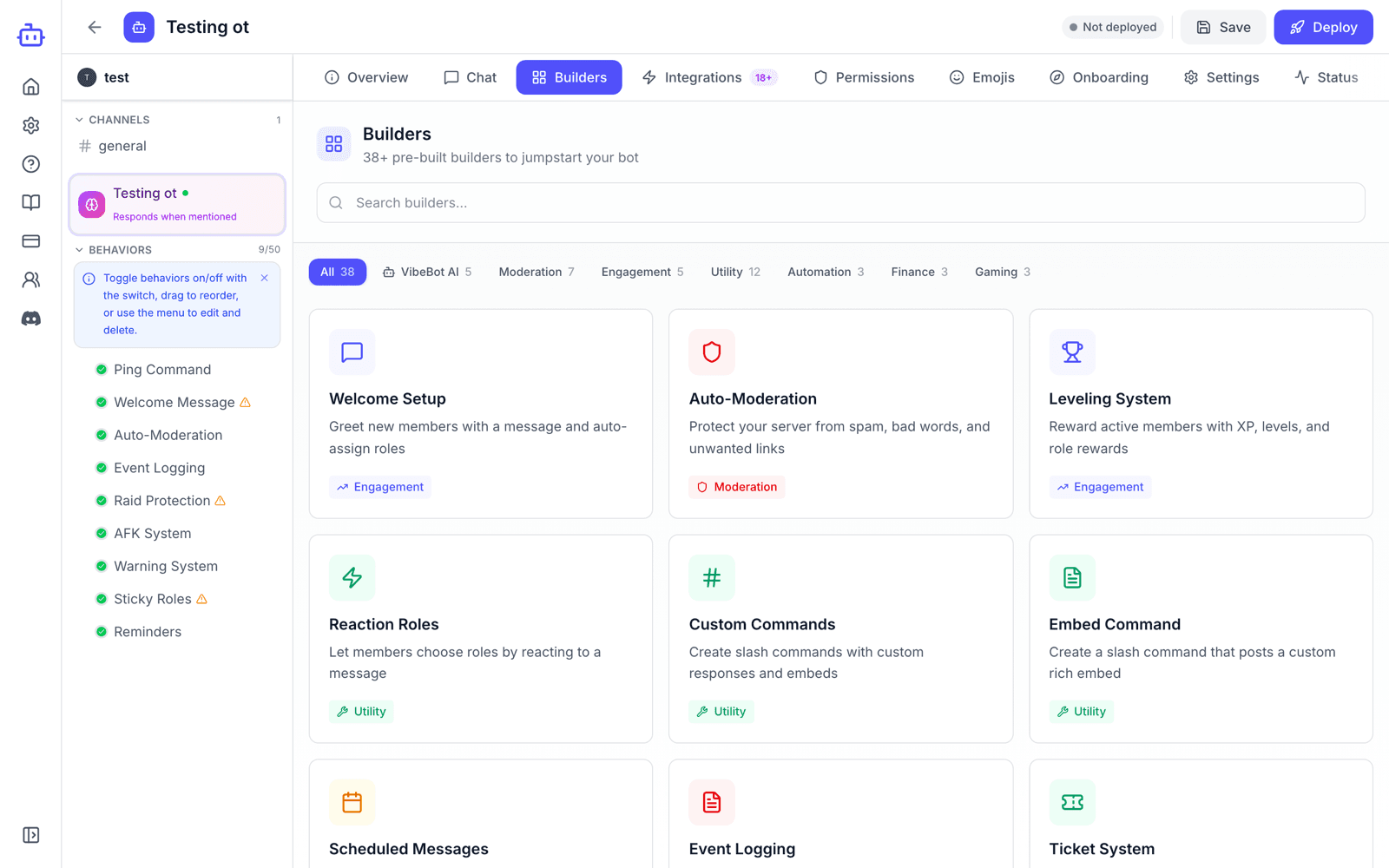
Task: Switch to the Overview tab
Action: point(366,77)
